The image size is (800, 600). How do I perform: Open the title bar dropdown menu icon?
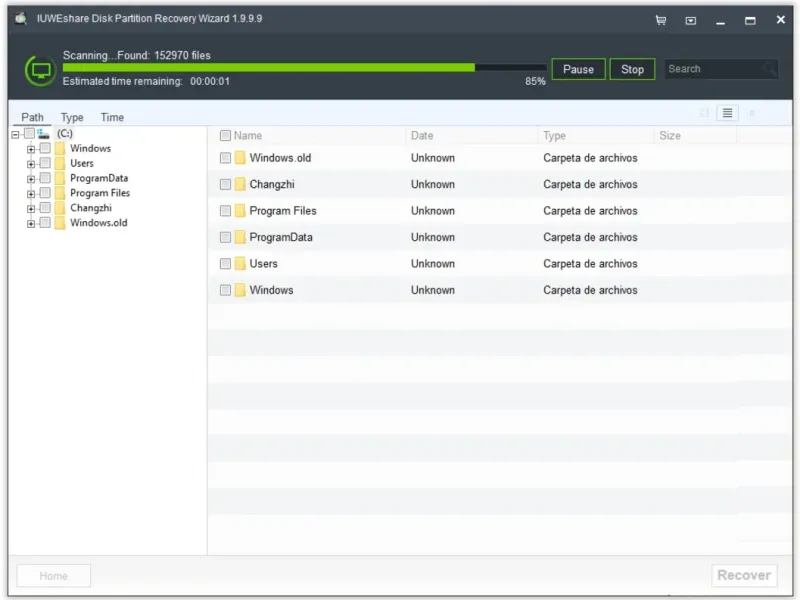pyautogui.click(x=690, y=20)
